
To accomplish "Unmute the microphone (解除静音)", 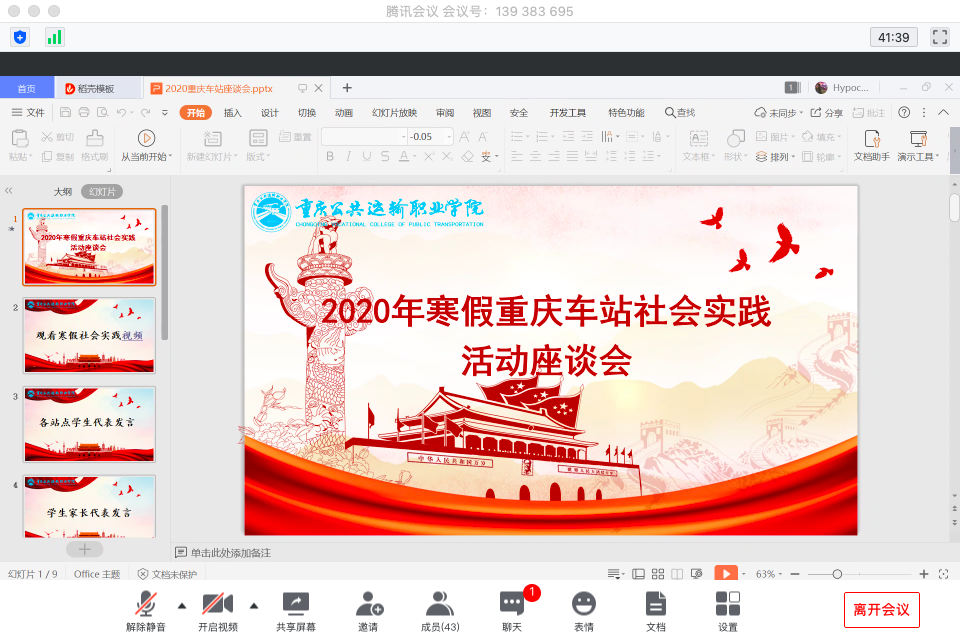I will 148,610.
